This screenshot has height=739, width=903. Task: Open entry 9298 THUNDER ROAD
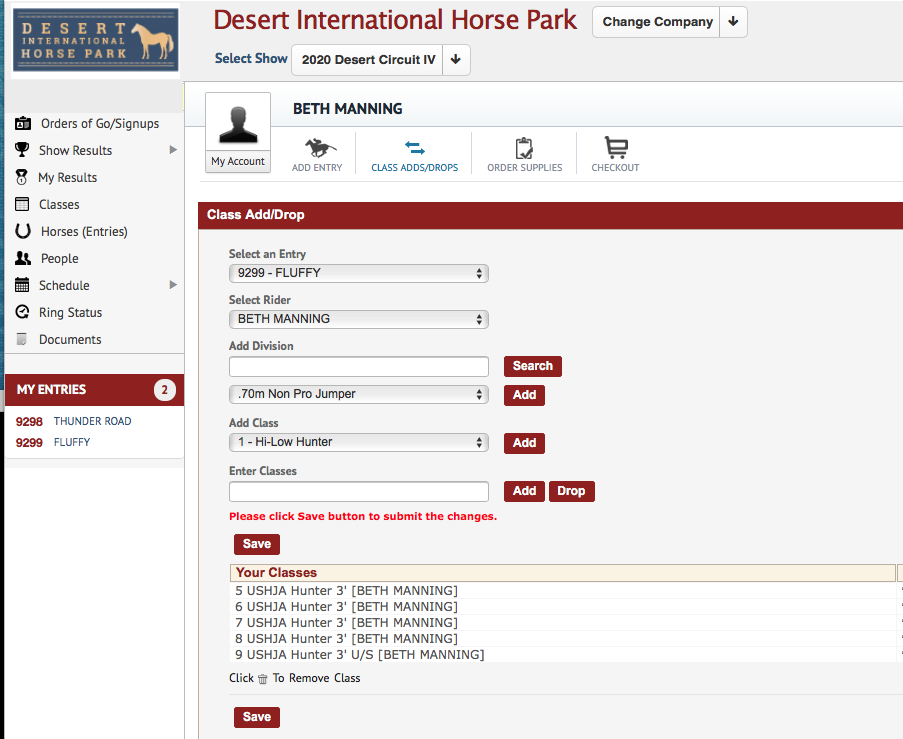tap(74, 421)
